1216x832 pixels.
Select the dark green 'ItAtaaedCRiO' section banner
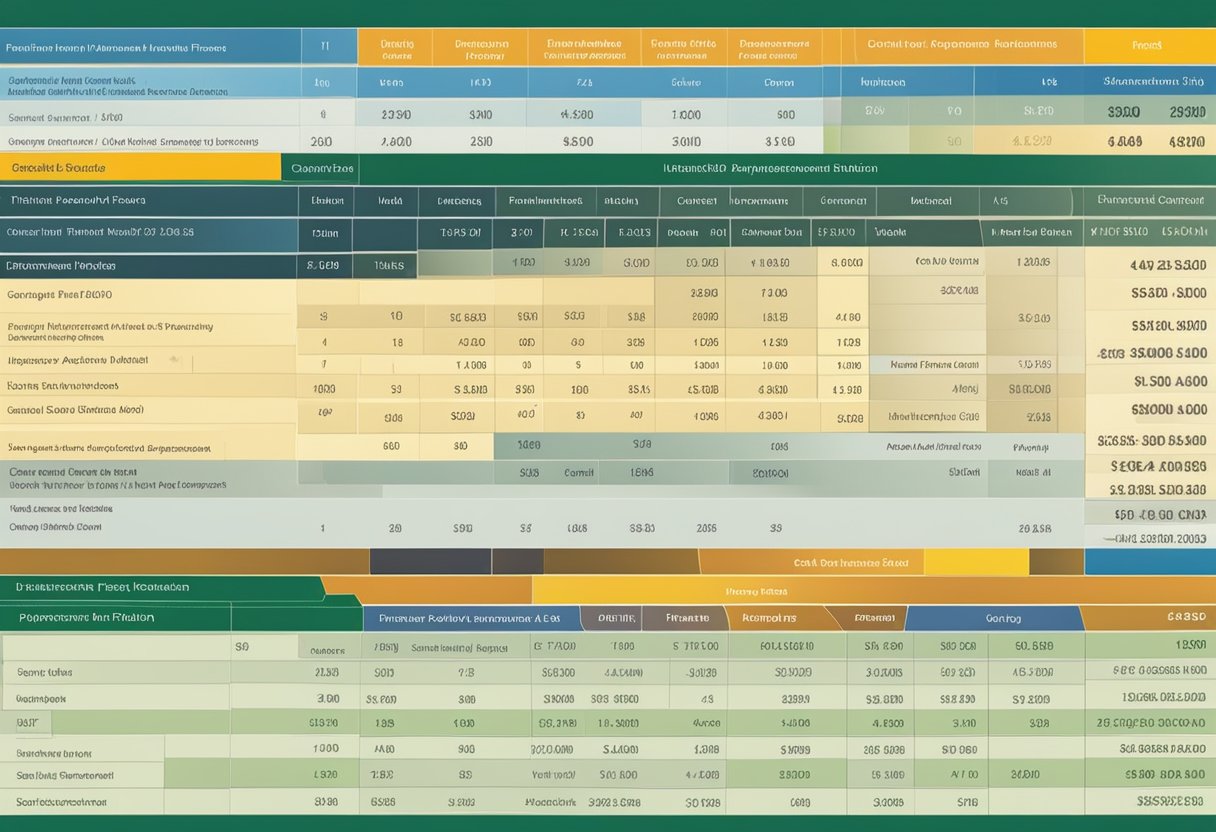pyautogui.click(x=770, y=169)
